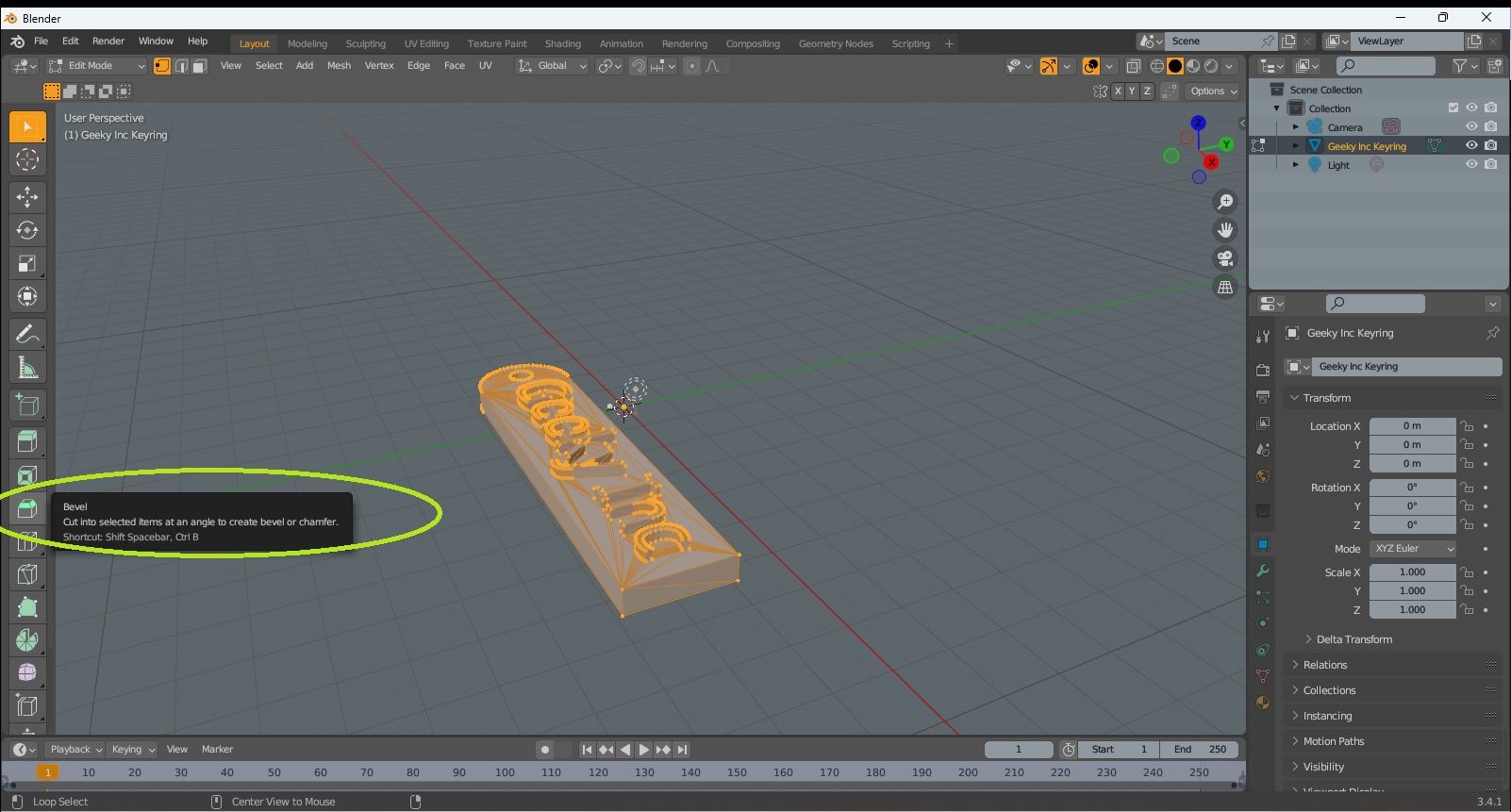Open the Global transform orientation dropdown
1511x812 pixels.
pos(552,66)
